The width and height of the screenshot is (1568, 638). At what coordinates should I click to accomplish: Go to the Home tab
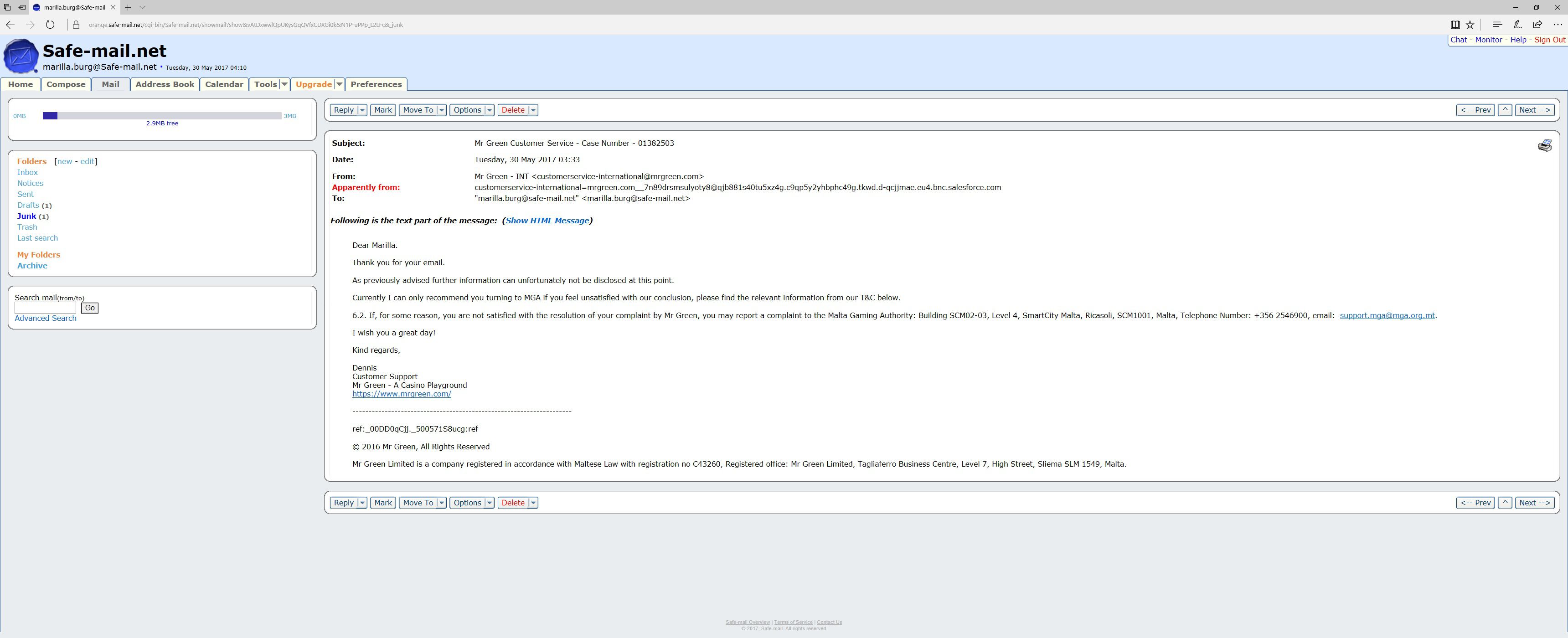click(21, 85)
